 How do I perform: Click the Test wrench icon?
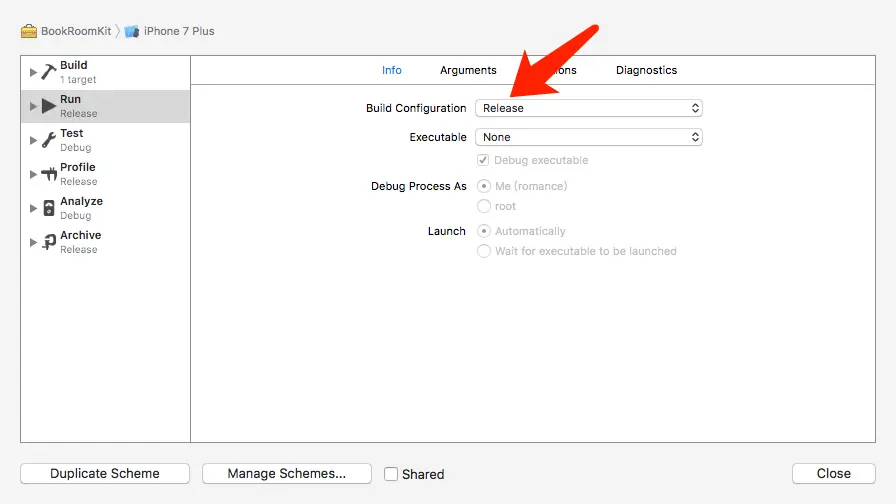coord(49,140)
